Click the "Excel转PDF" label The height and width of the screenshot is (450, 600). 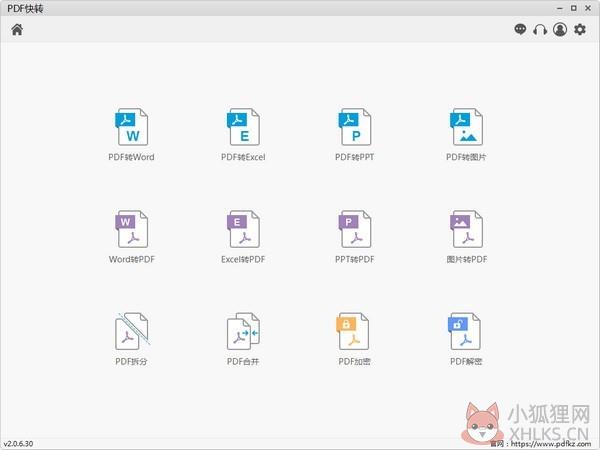[x=243, y=259]
